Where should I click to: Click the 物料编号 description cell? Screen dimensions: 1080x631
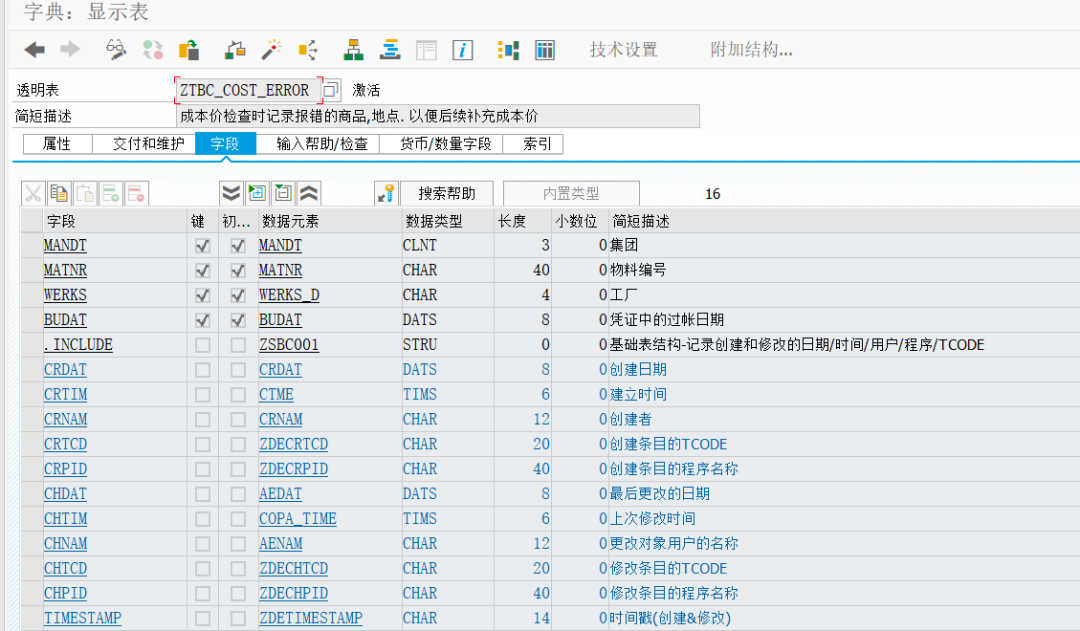coord(638,271)
